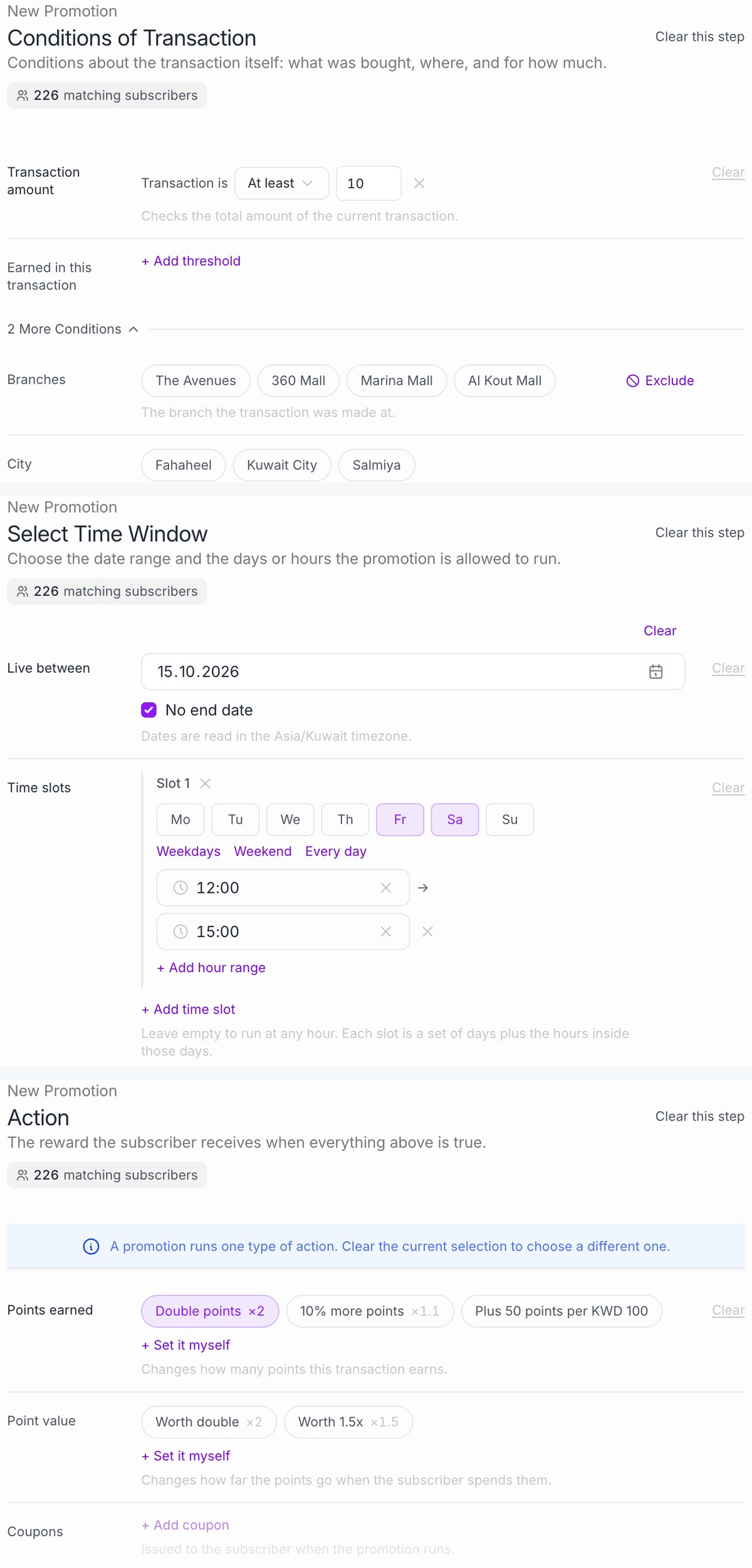Click Add threshold for earned points
752x1568 pixels.
tap(191, 261)
